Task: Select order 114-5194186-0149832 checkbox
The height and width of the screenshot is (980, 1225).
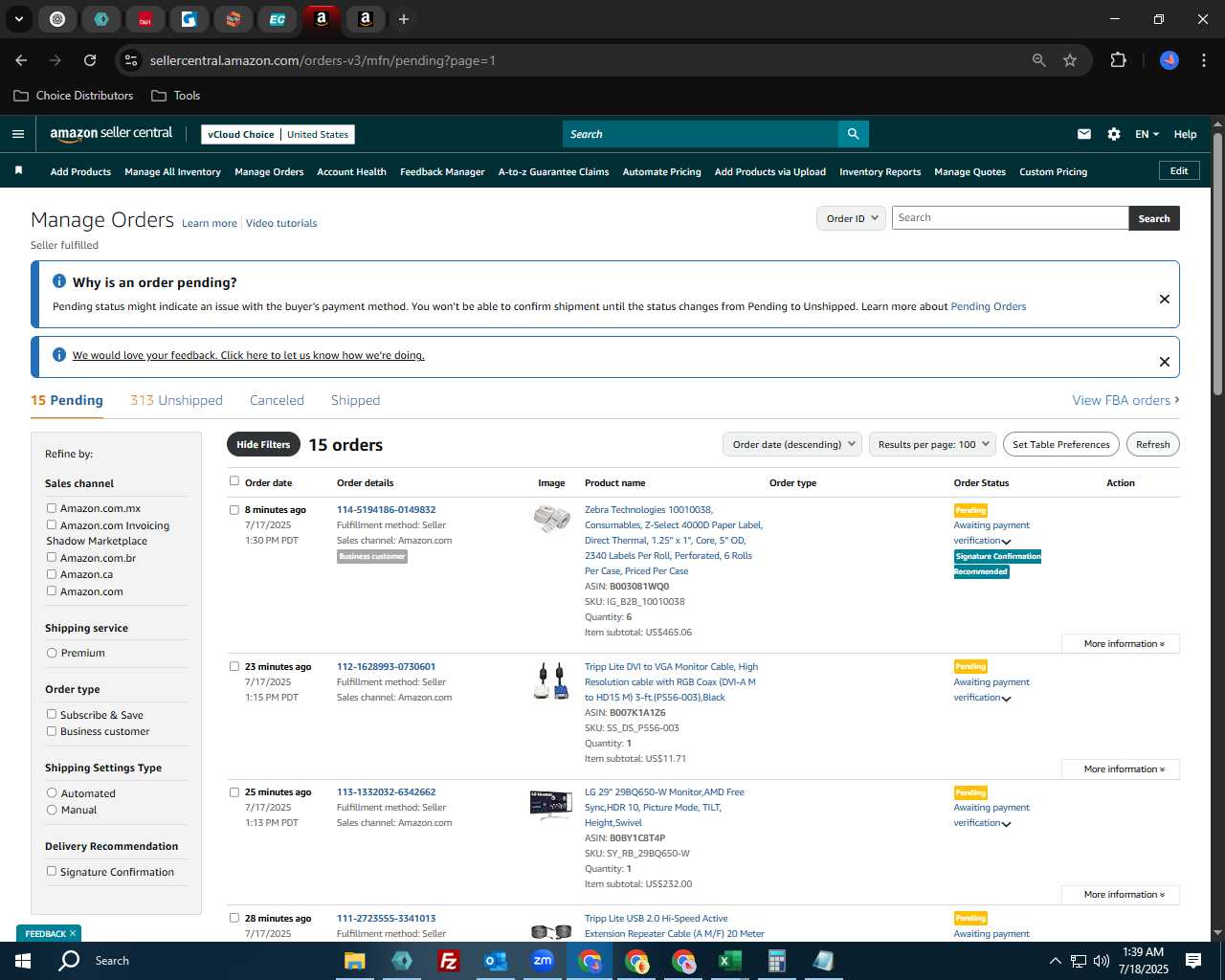Action: tap(234, 510)
